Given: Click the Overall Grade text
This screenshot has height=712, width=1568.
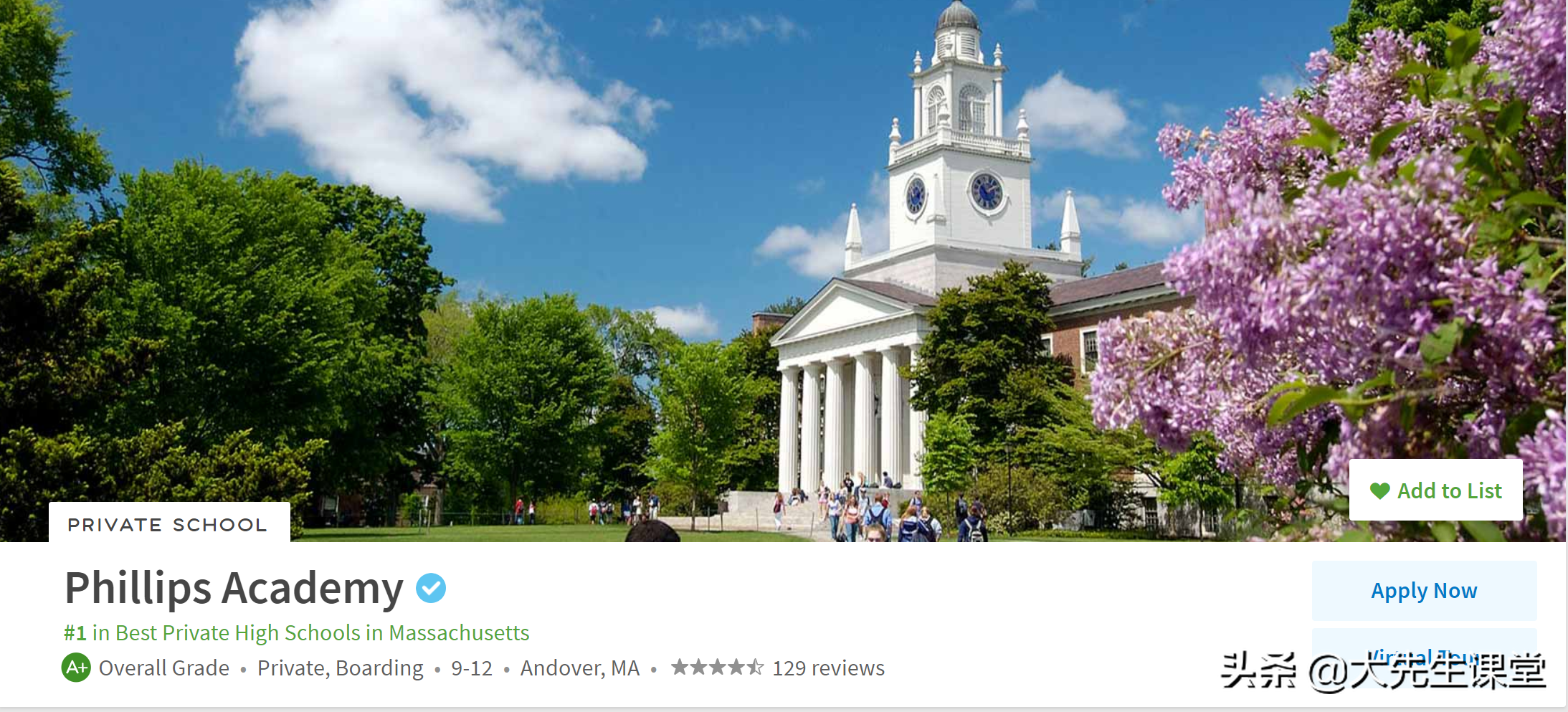Looking at the screenshot, I should pos(164,668).
